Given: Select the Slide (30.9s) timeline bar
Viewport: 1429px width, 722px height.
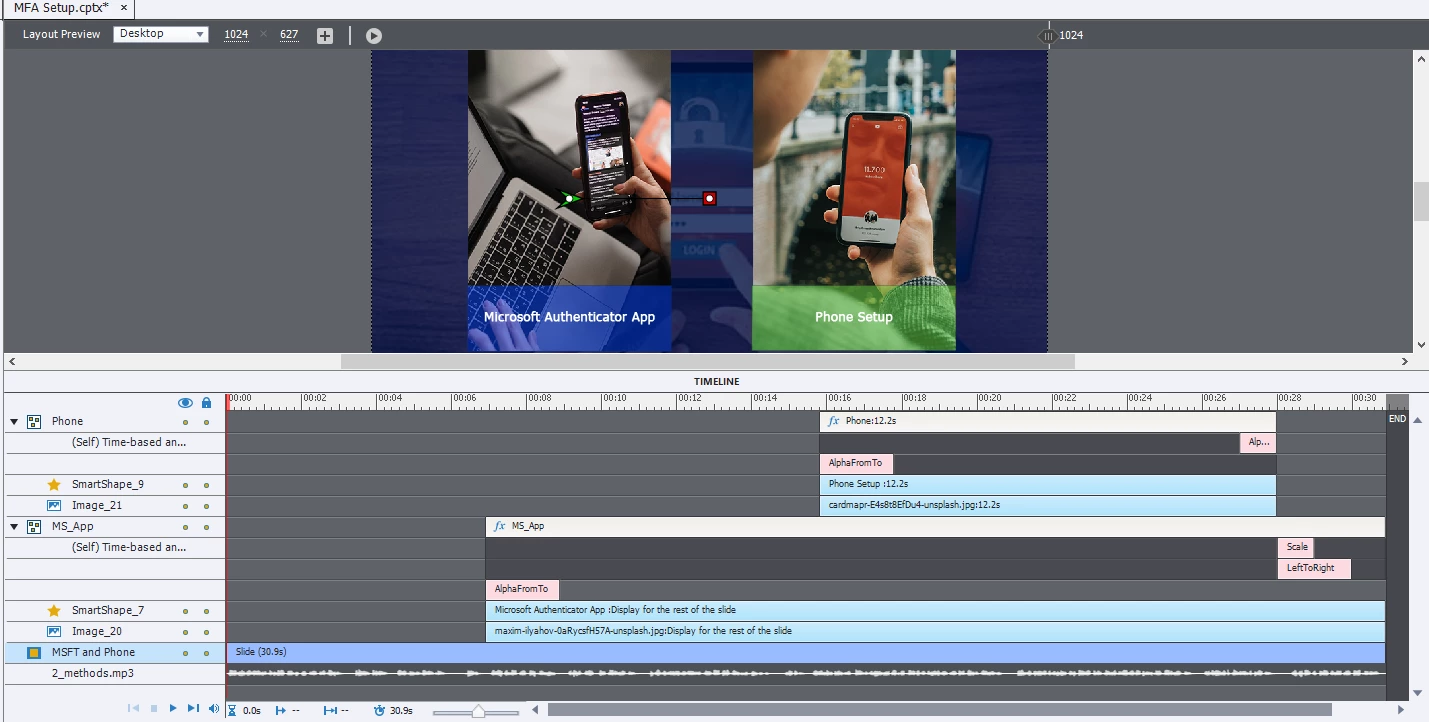Looking at the screenshot, I should pos(806,652).
